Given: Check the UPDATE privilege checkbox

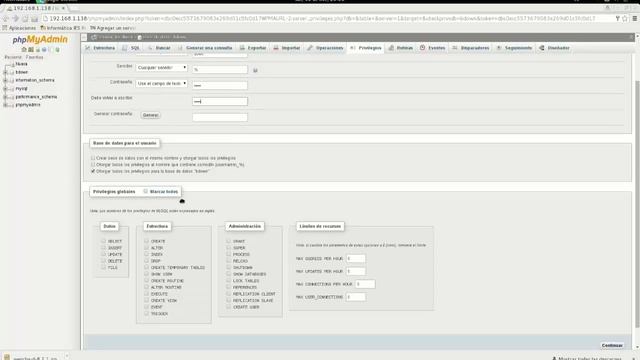Looking at the screenshot, I should 103,254.
